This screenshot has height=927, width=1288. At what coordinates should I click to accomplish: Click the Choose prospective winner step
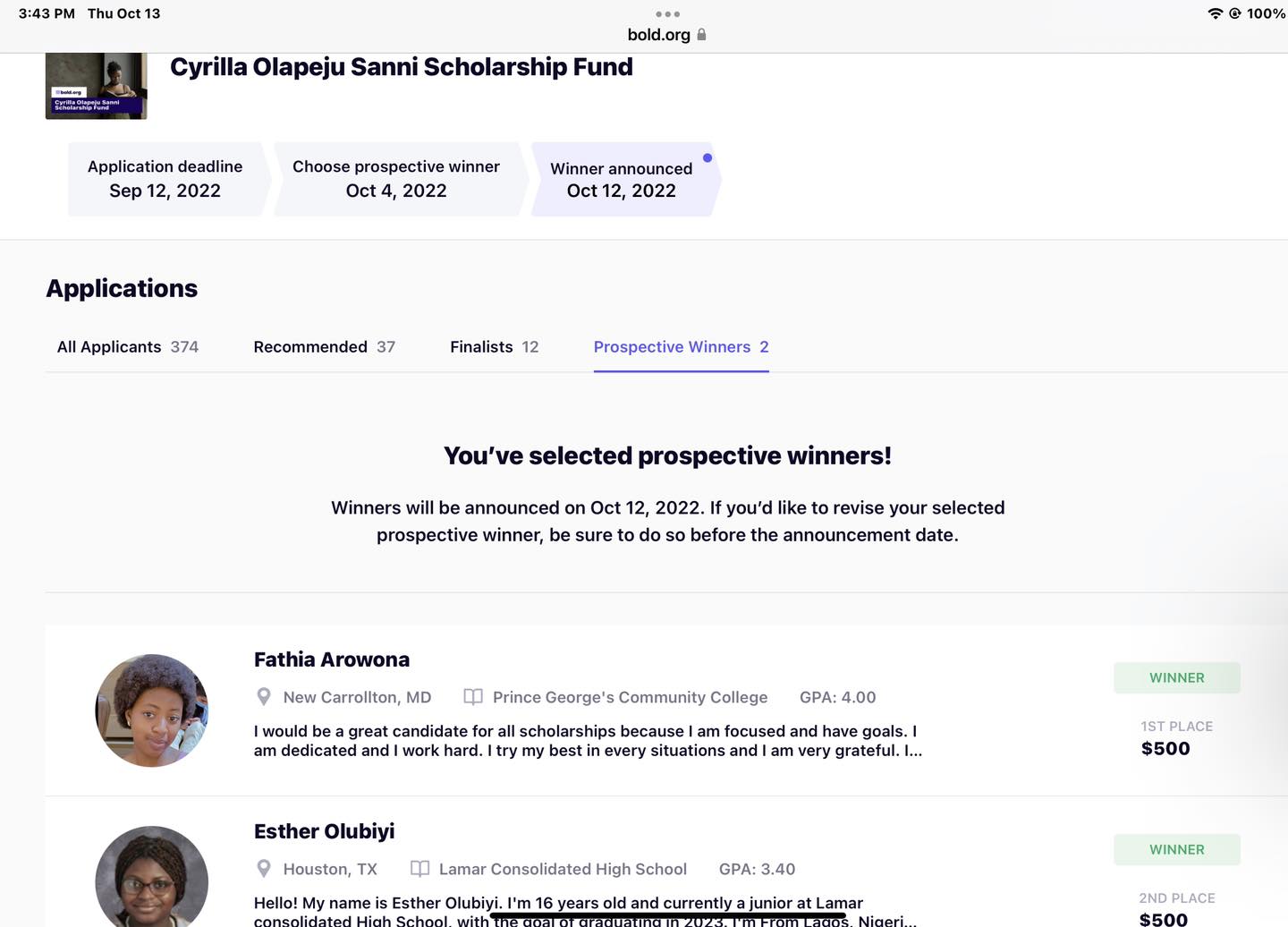point(396,179)
